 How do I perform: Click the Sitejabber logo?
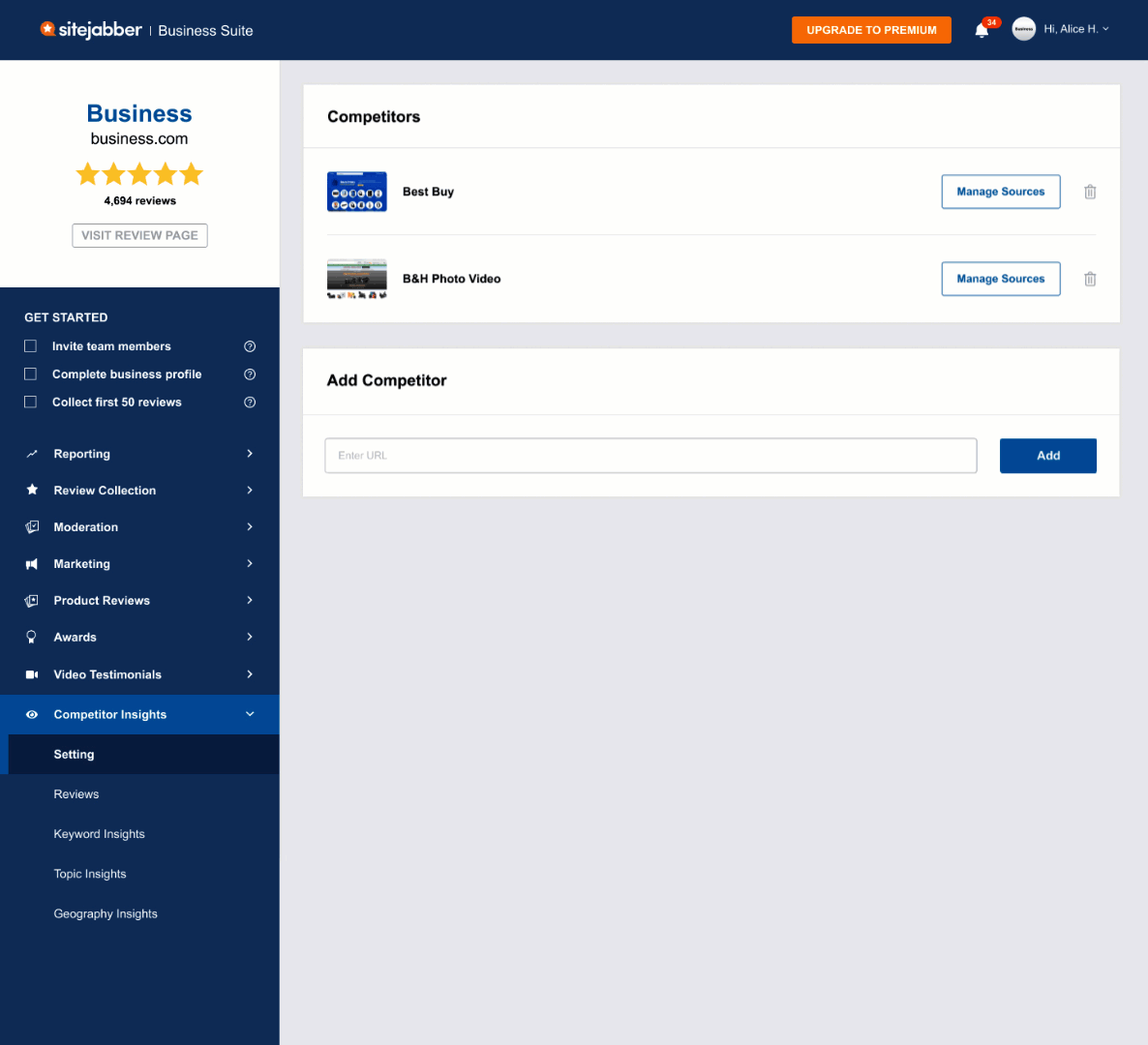pyautogui.click(x=91, y=29)
